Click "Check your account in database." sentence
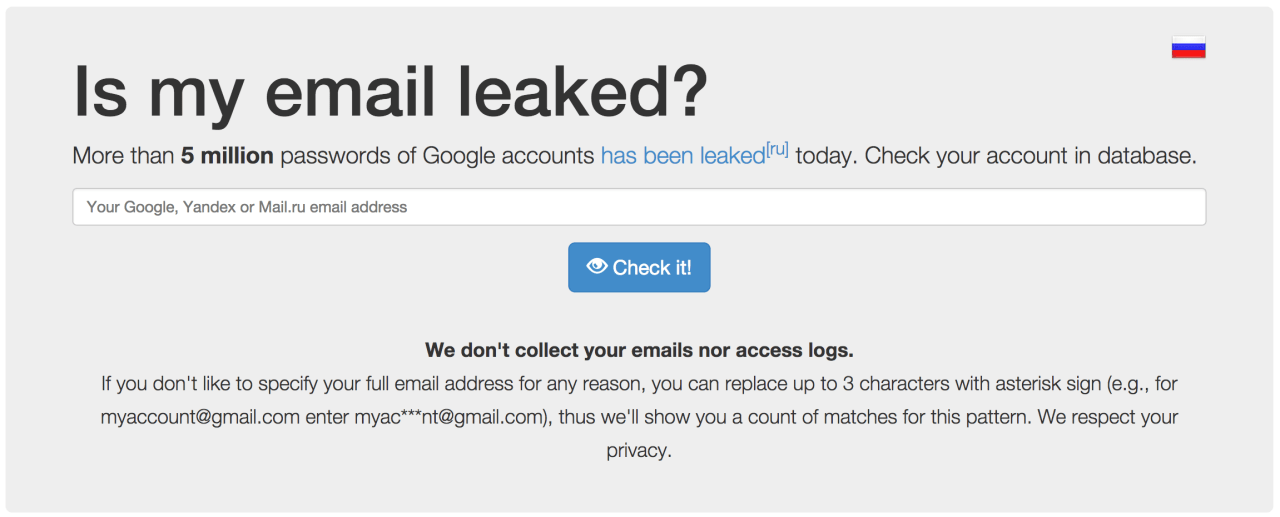1280x517 pixels. point(1031,156)
